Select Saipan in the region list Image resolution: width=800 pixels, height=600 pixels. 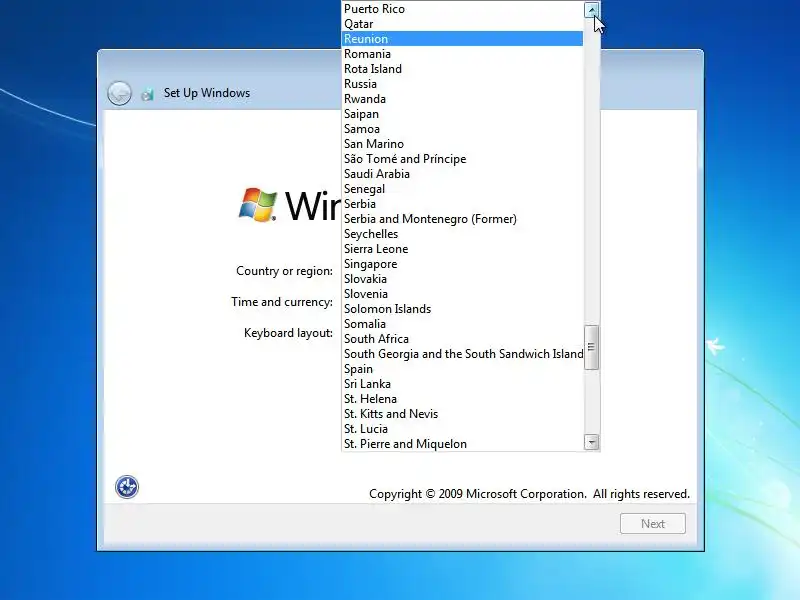point(462,114)
